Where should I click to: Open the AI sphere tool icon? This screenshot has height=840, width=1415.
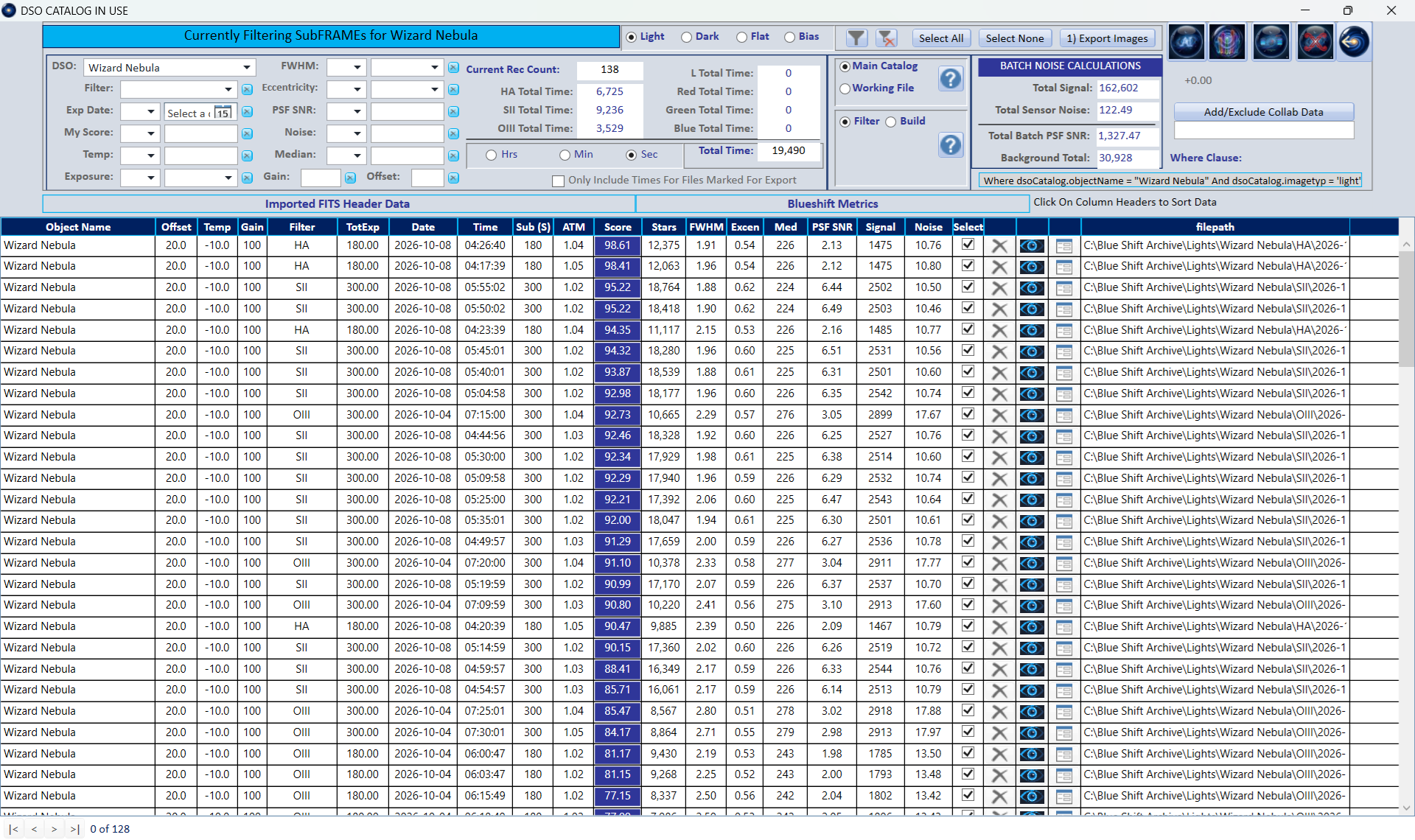[1186, 41]
